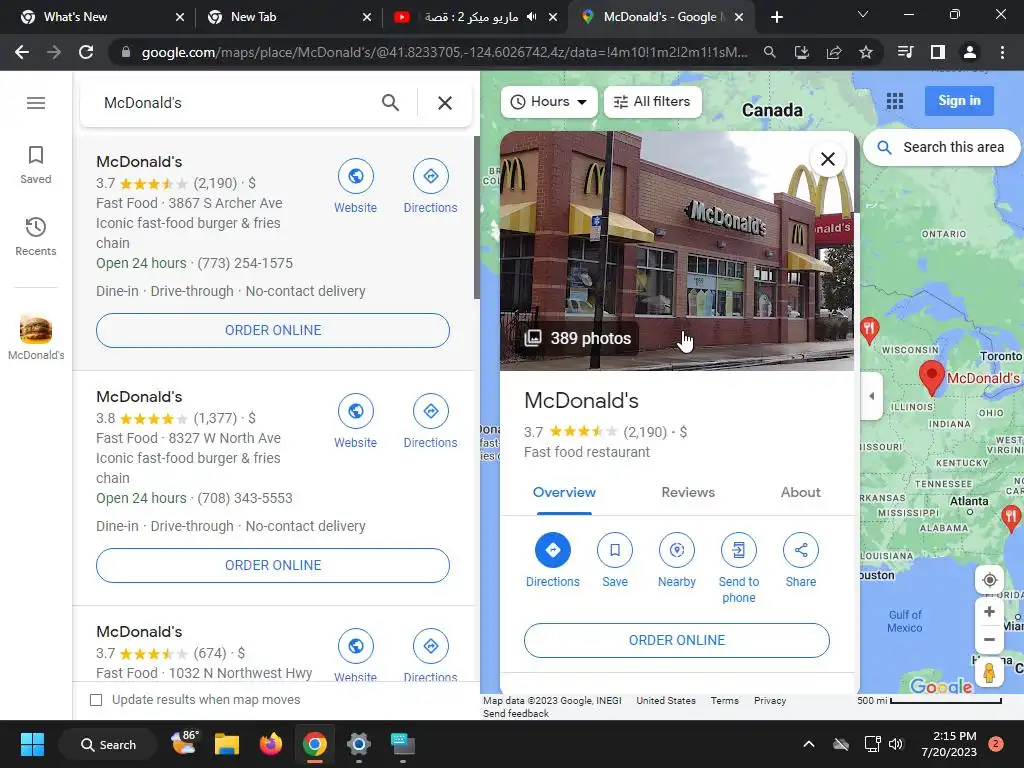Click Send feedback in the map footer

pyautogui.click(x=516, y=714)
